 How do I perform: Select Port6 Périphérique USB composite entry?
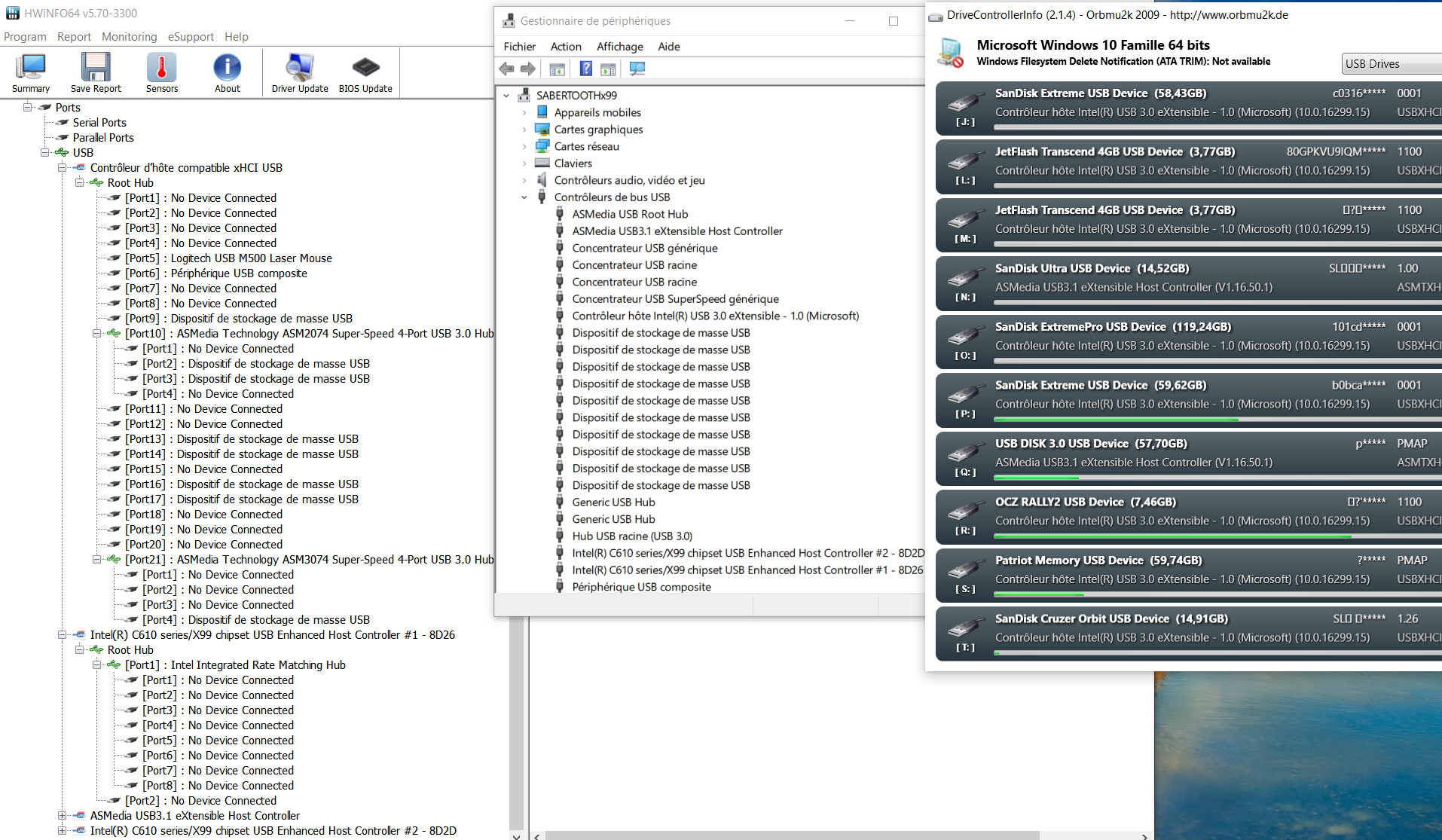pos(216,273)
